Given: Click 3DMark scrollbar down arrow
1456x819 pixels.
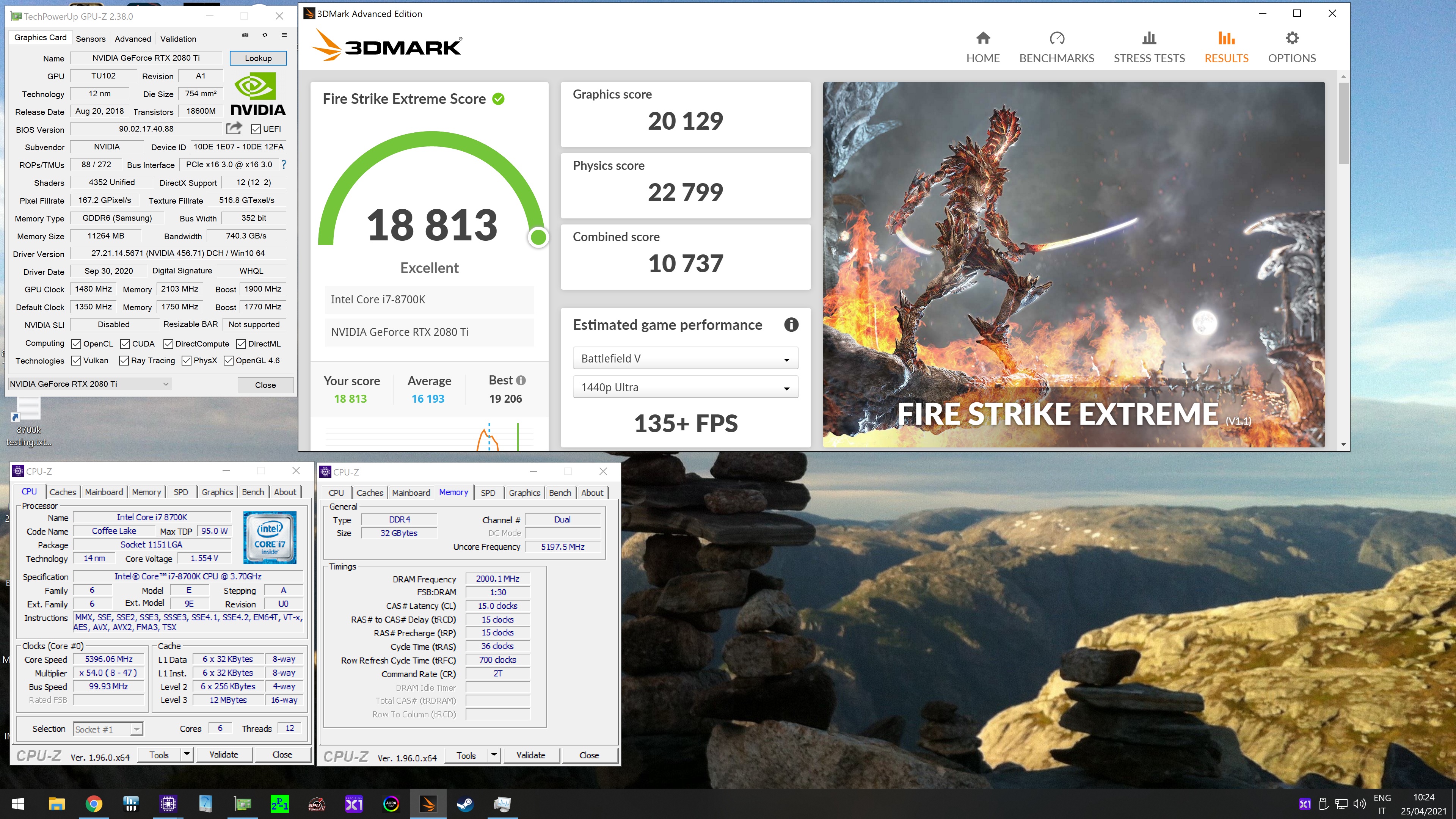Looking at the screenshot, I should (x=1343, y=444).
